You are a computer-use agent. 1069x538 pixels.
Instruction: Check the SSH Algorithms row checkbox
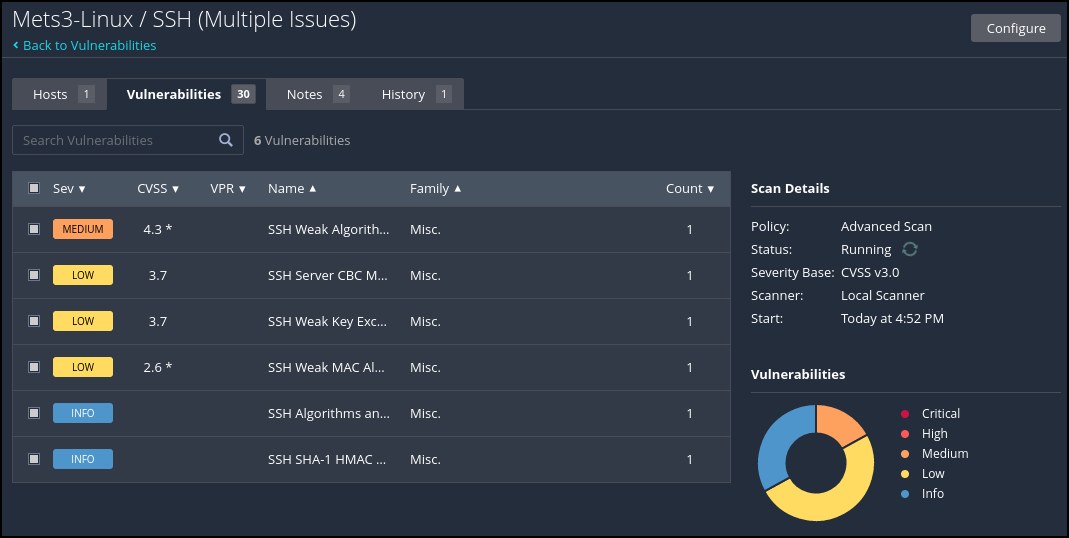(33, 413)
